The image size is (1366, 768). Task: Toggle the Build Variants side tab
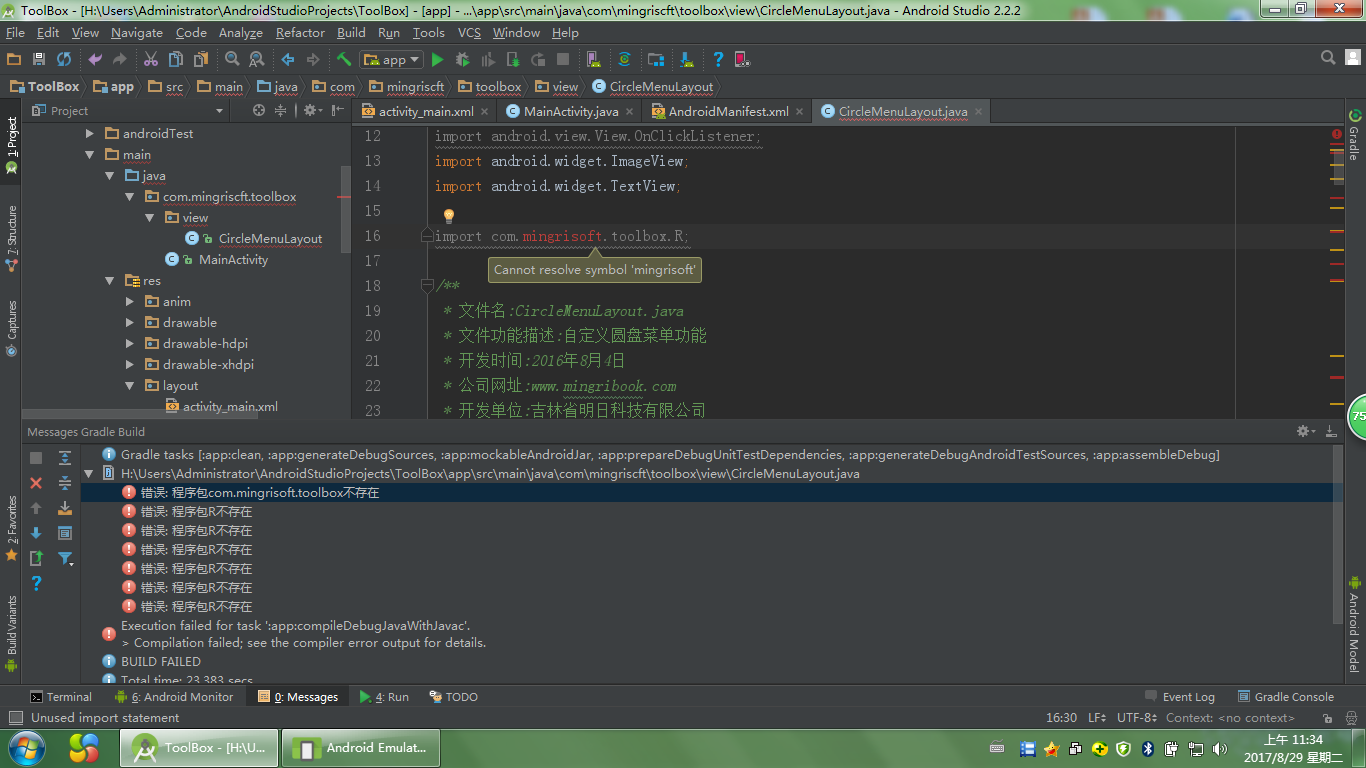pyautogui.click(x=12, y=633)
